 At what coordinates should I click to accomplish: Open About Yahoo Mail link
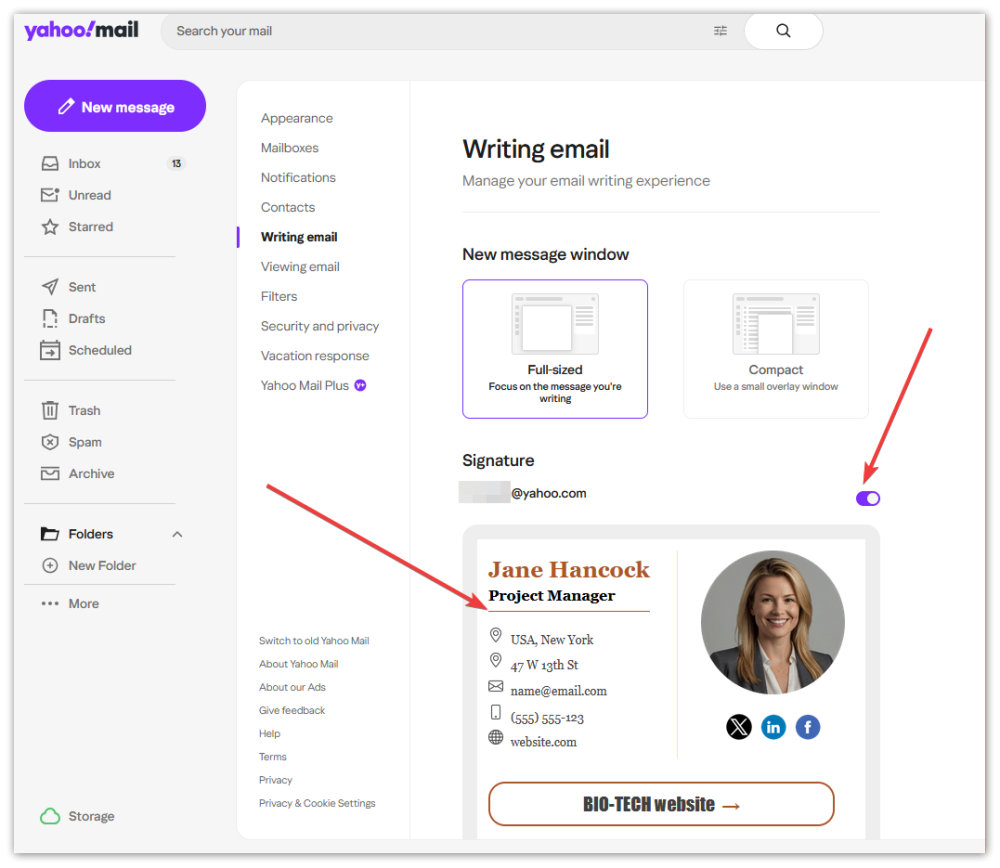(298, 664)
